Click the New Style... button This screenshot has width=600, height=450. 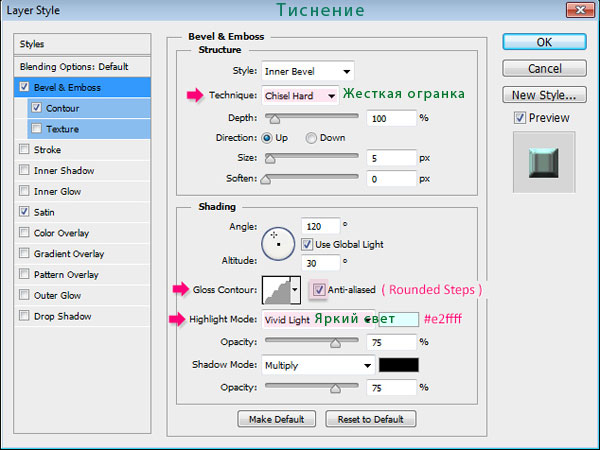pyautogui.click(x=544, y=95)
